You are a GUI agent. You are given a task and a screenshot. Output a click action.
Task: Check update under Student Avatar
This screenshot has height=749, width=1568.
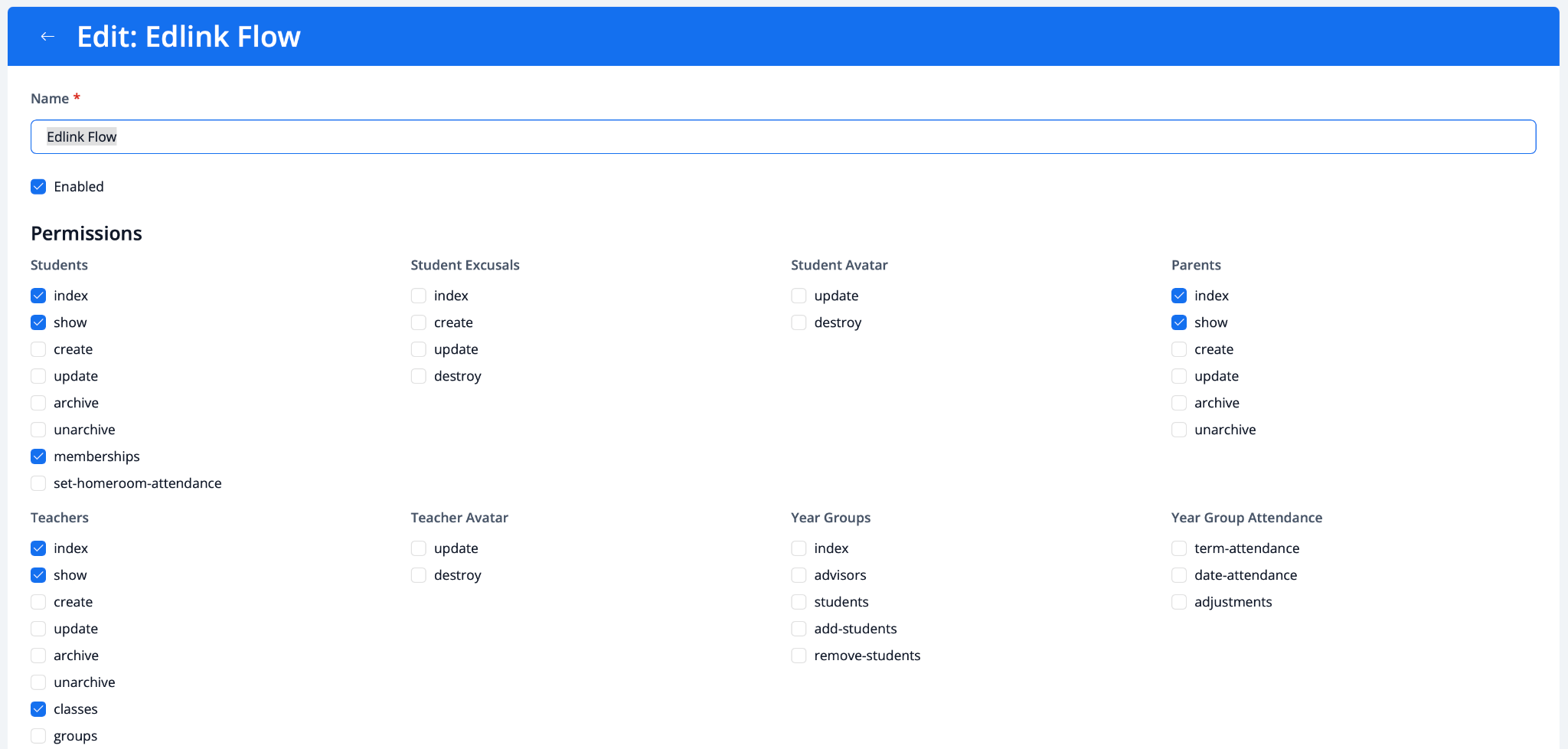point(799,295)
